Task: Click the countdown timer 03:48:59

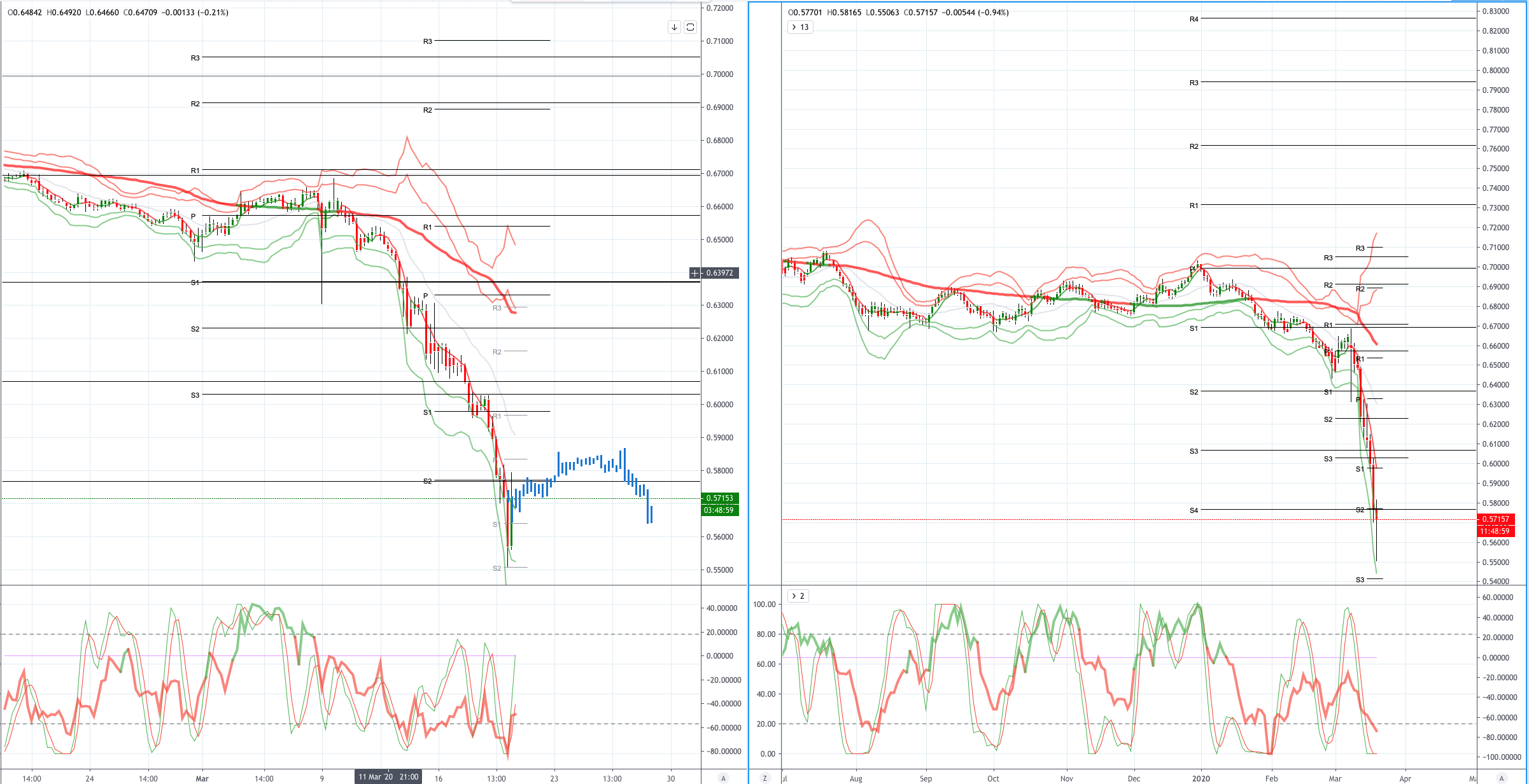Action: pyautogui.click(x=720, y=510)
